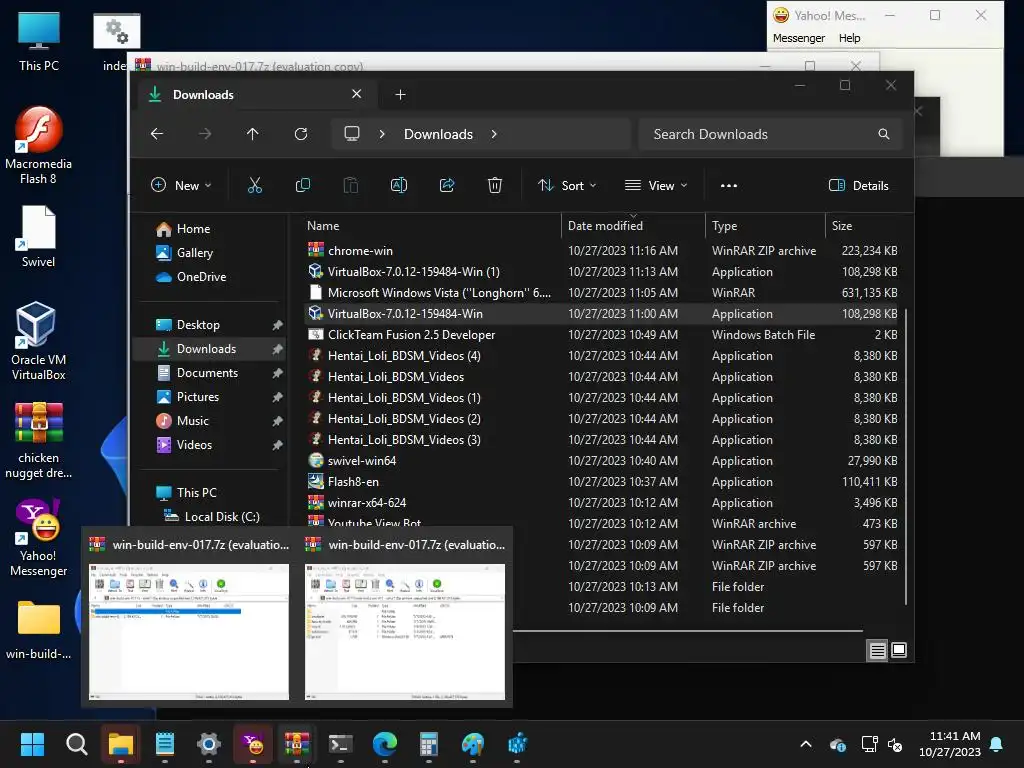
Task: Open the View layout dropdown
Action: click(656, 185)
